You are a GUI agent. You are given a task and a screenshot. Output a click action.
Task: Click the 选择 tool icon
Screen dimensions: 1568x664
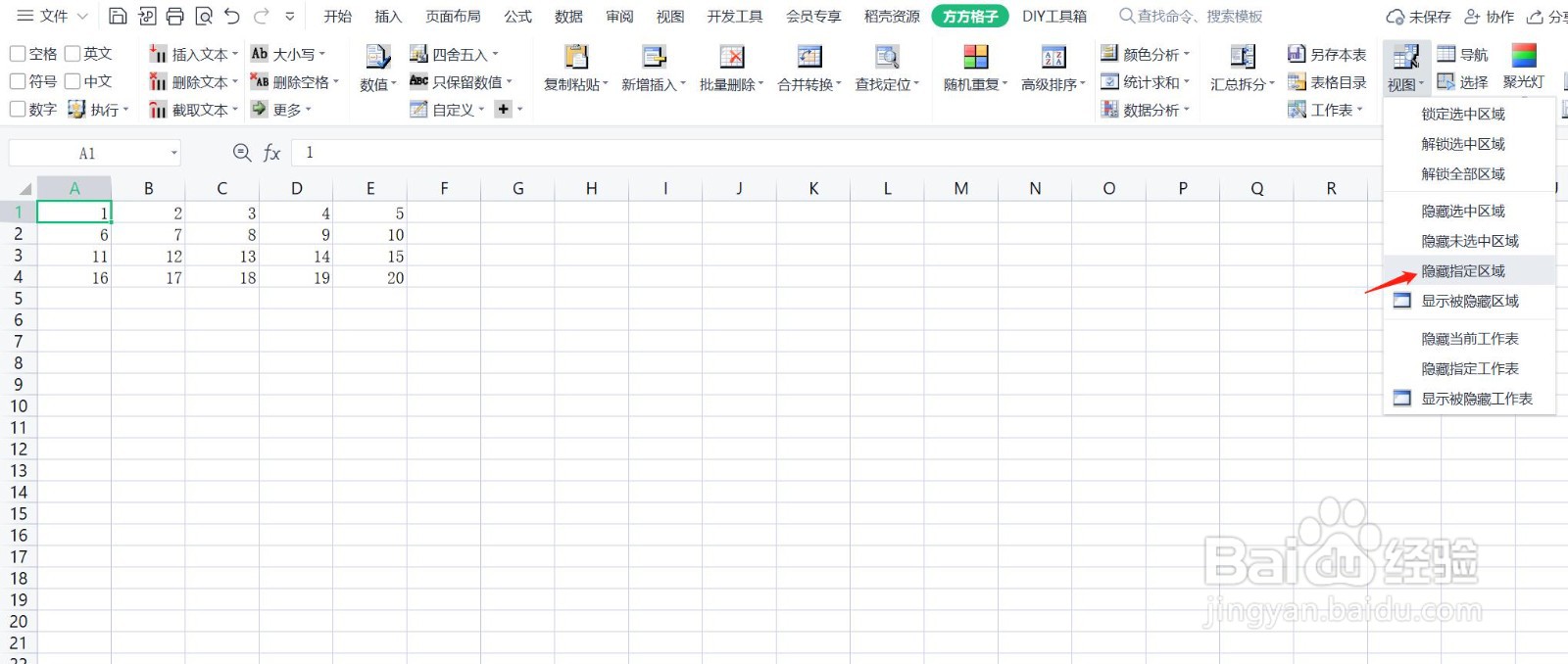click(x=1446, y=81)
